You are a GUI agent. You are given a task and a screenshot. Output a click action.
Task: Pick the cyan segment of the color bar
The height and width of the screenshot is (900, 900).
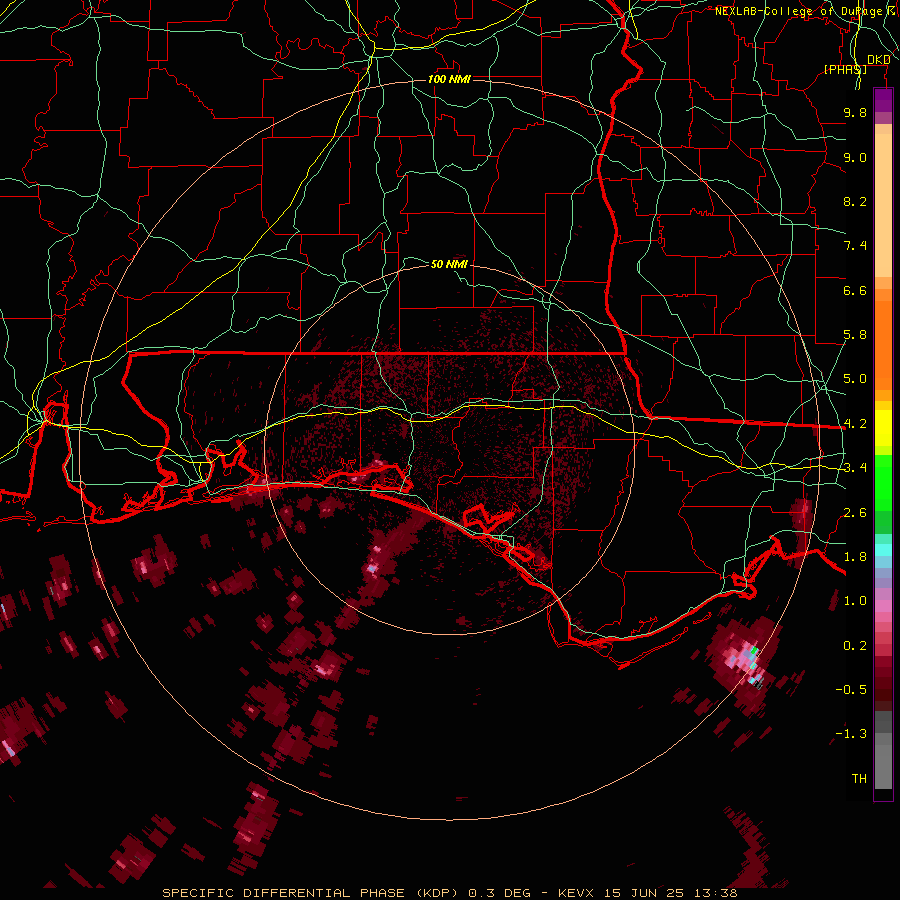point(883,549)
